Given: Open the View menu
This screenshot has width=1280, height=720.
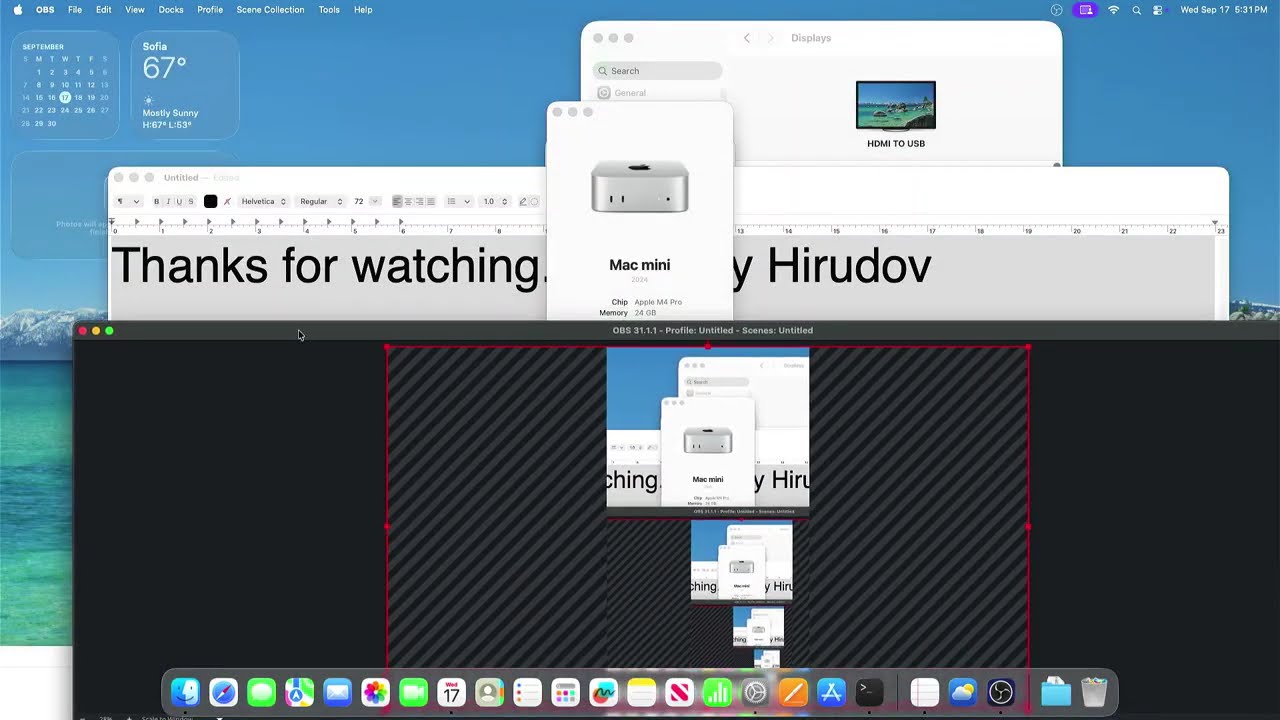Looking at the screenshot, I should (135, 10).
